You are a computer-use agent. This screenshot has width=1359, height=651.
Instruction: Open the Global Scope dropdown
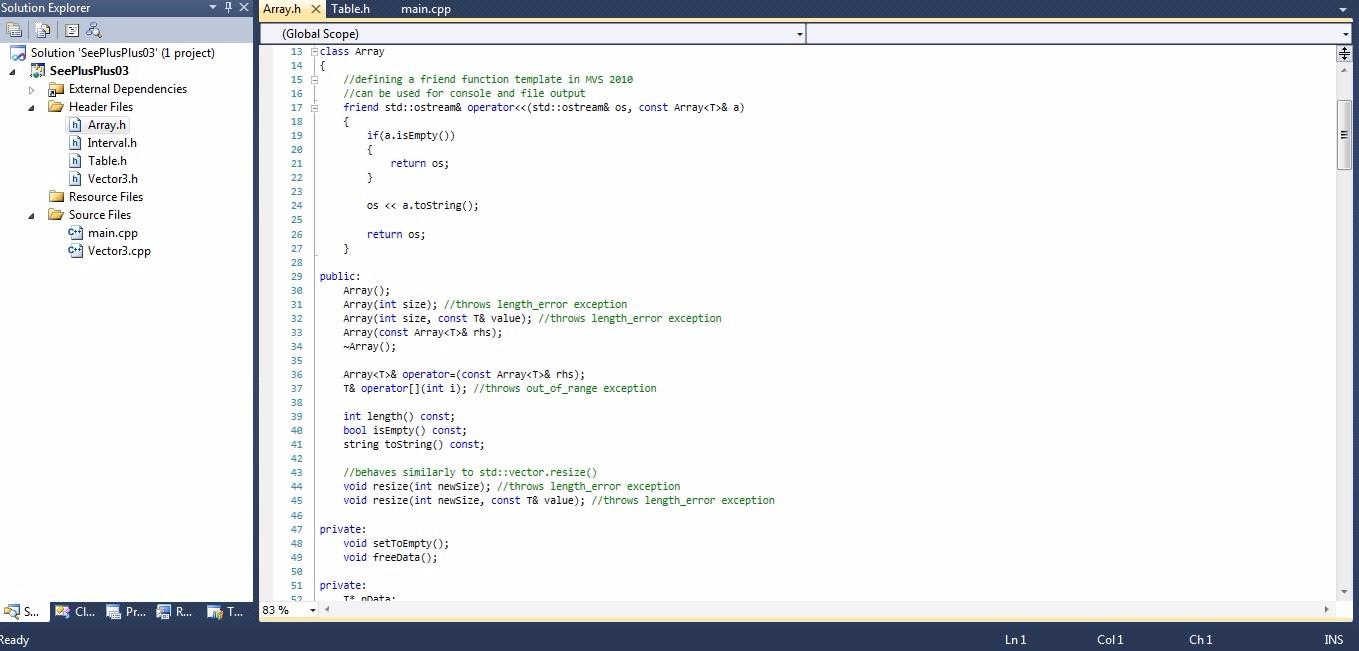799,34
